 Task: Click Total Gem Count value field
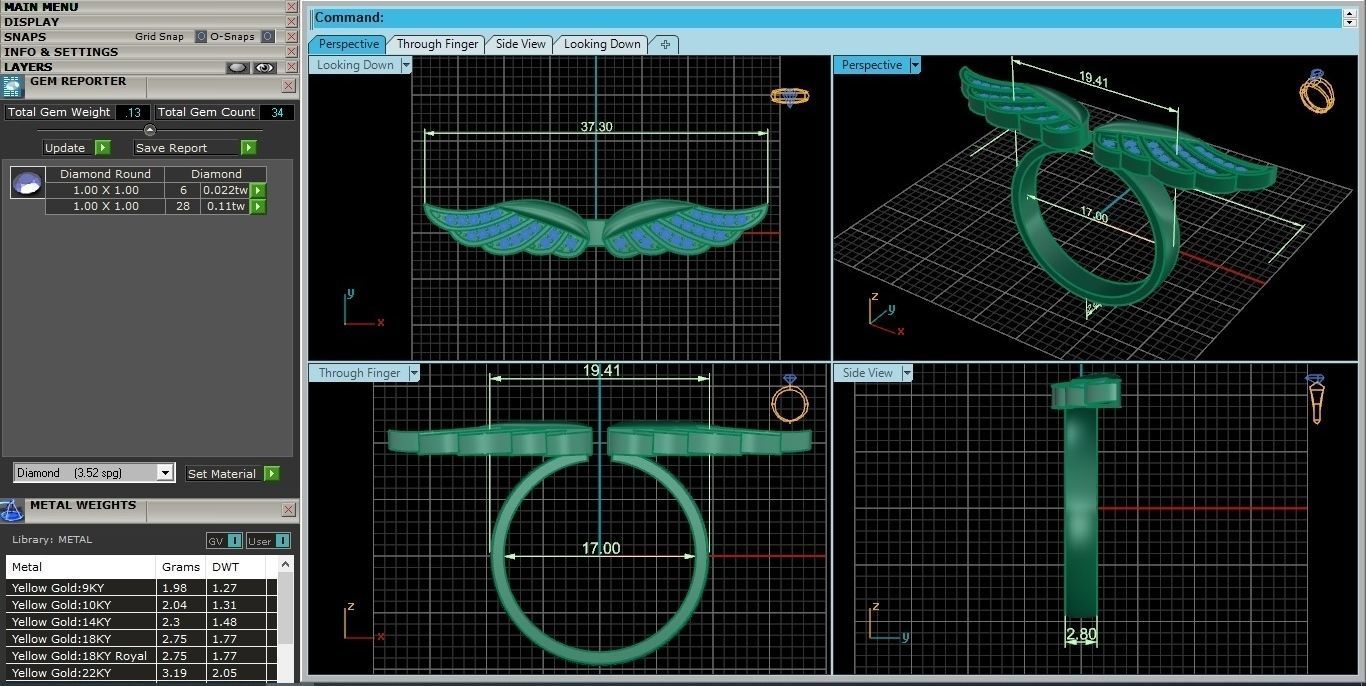pos(277,113)
